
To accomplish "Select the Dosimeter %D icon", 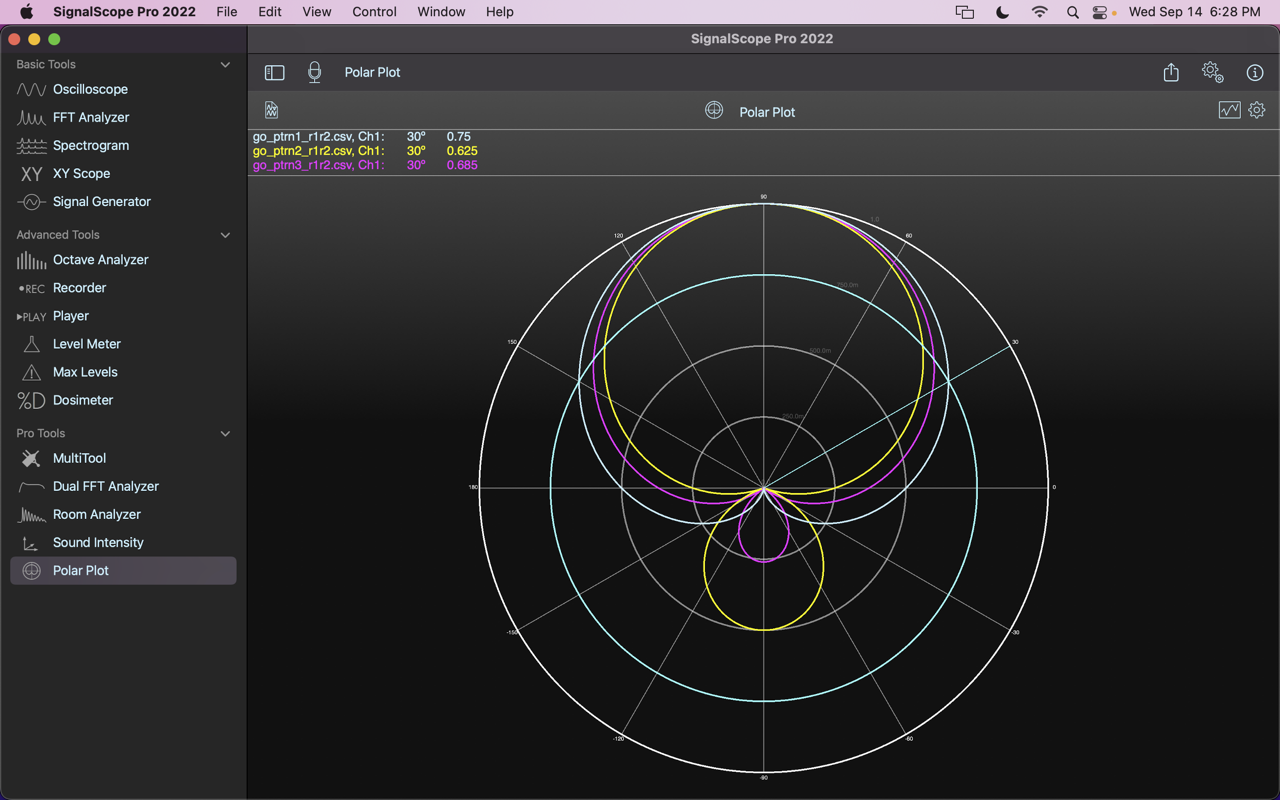I will point(31,400).
